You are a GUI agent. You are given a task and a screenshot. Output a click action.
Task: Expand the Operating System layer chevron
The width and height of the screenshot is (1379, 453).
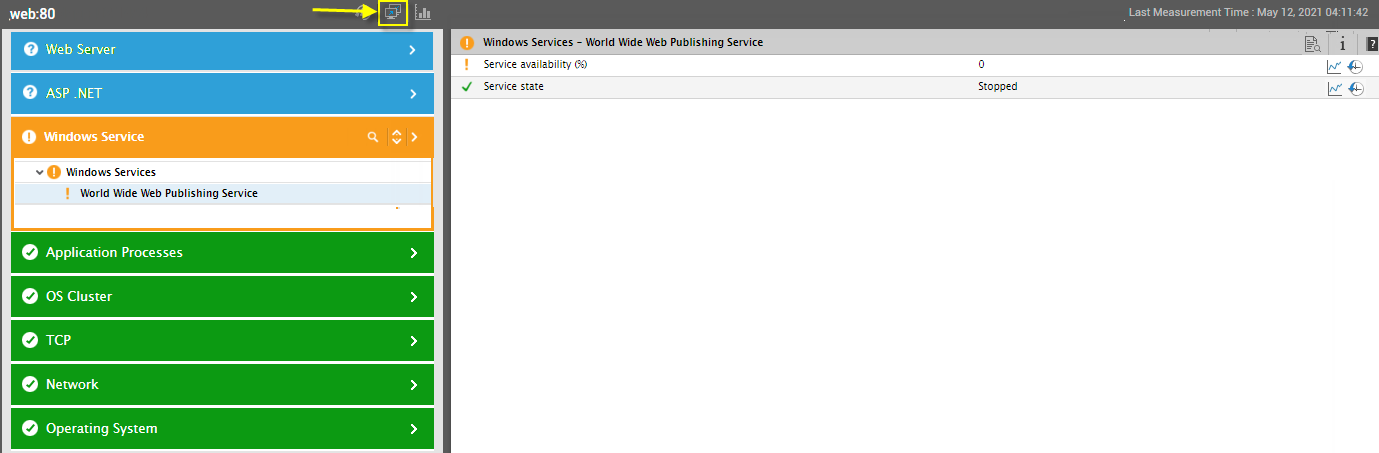click(413, 429)
